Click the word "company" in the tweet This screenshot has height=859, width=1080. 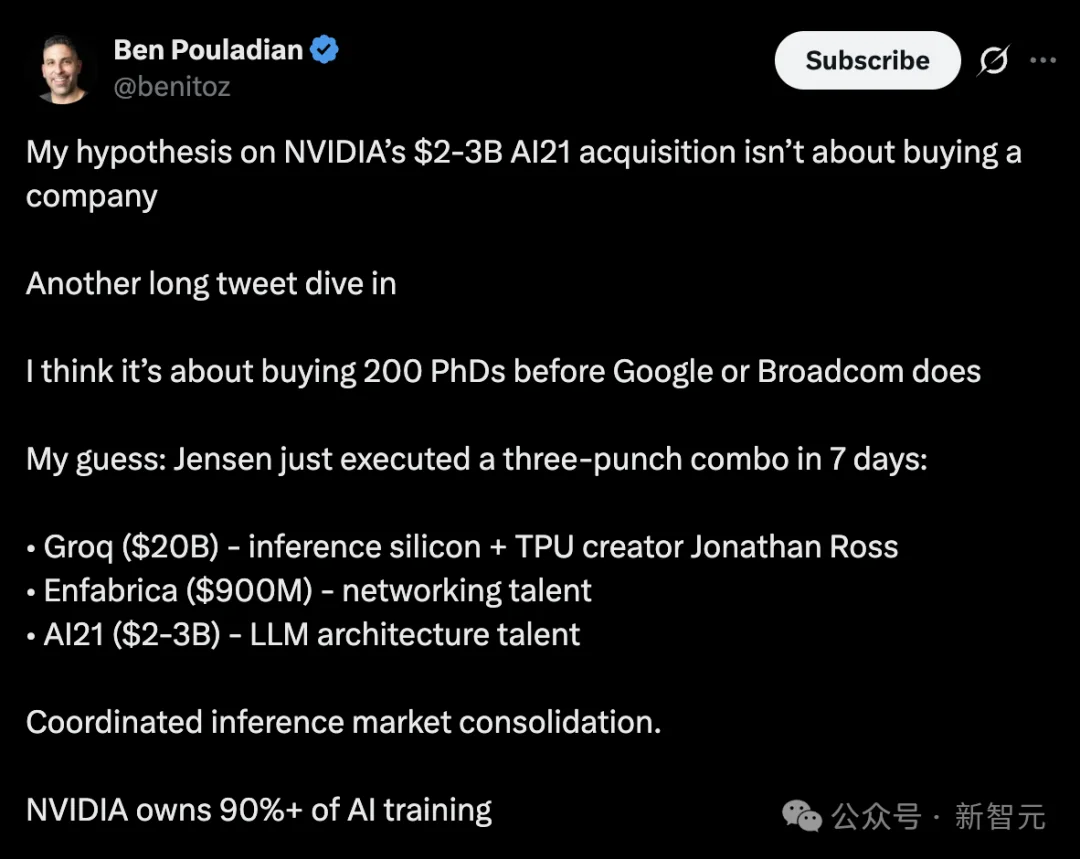92,196
